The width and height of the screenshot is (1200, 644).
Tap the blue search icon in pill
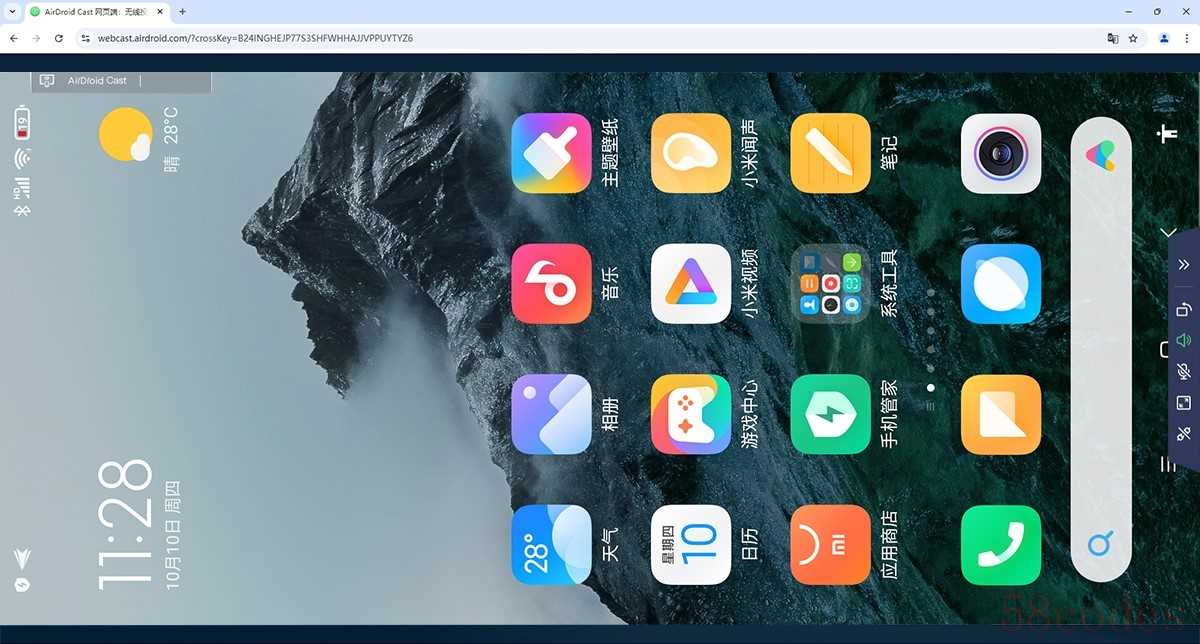(1100, 545)
